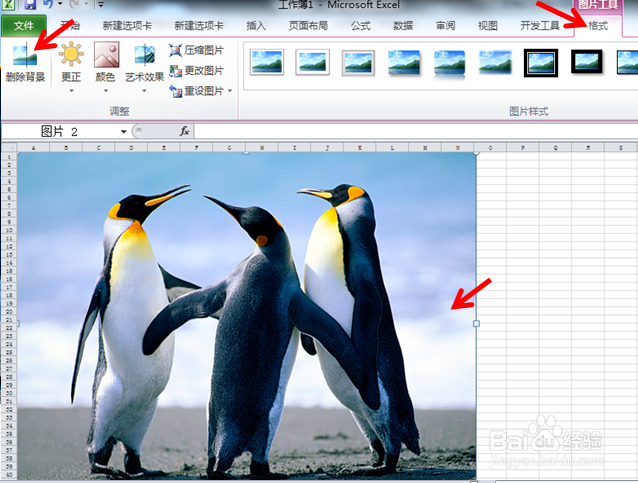Click into the formula bar field
Screen dimensions: 638x483
416,131
